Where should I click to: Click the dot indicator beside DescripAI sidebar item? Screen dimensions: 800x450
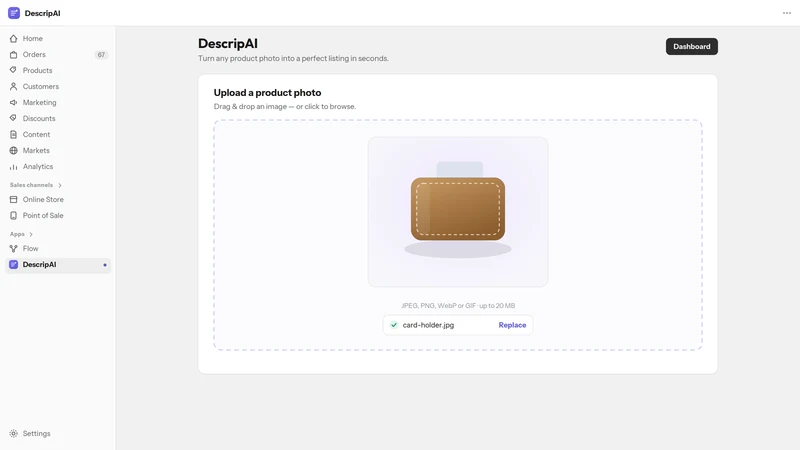(x=105, y=265)
